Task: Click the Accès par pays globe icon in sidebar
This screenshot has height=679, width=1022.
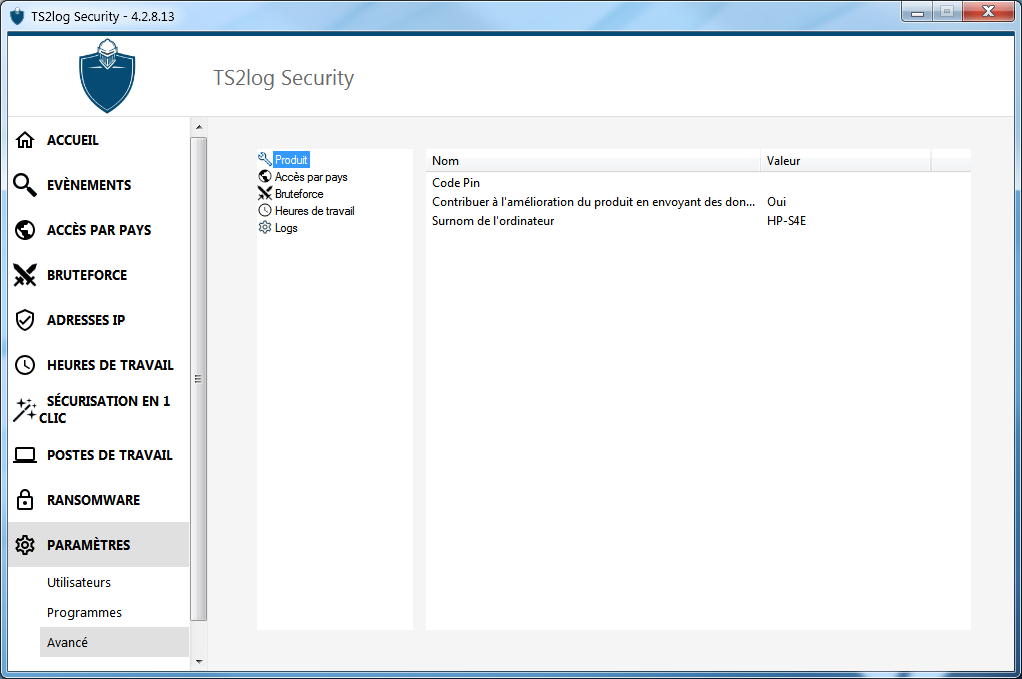Action: click(x=25, y=230)
